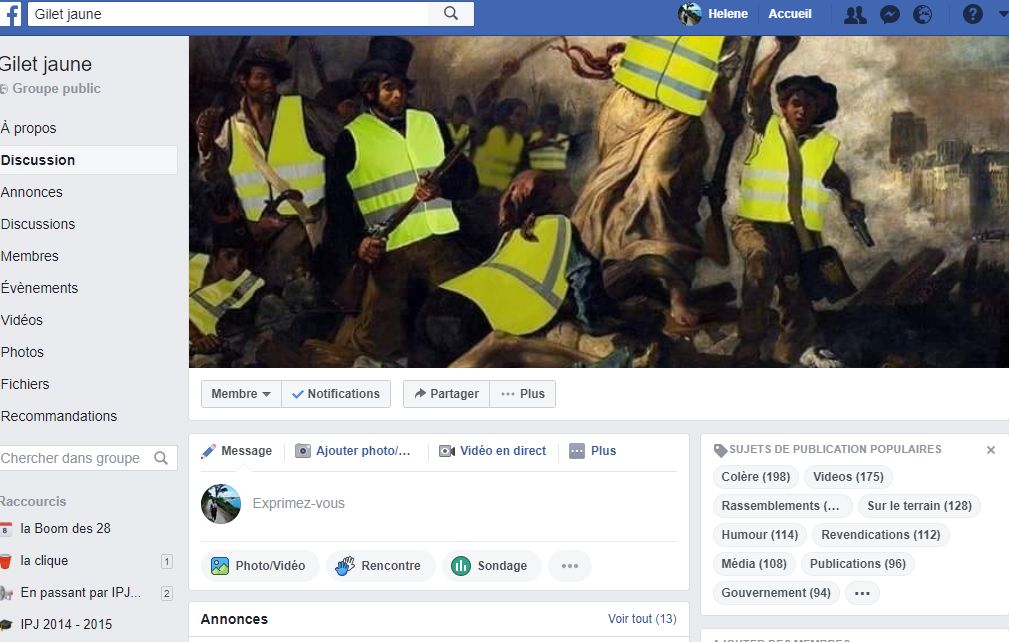Open Voir tout announcements link
This screenshot has width=1009, height=642.
(642, 619)
